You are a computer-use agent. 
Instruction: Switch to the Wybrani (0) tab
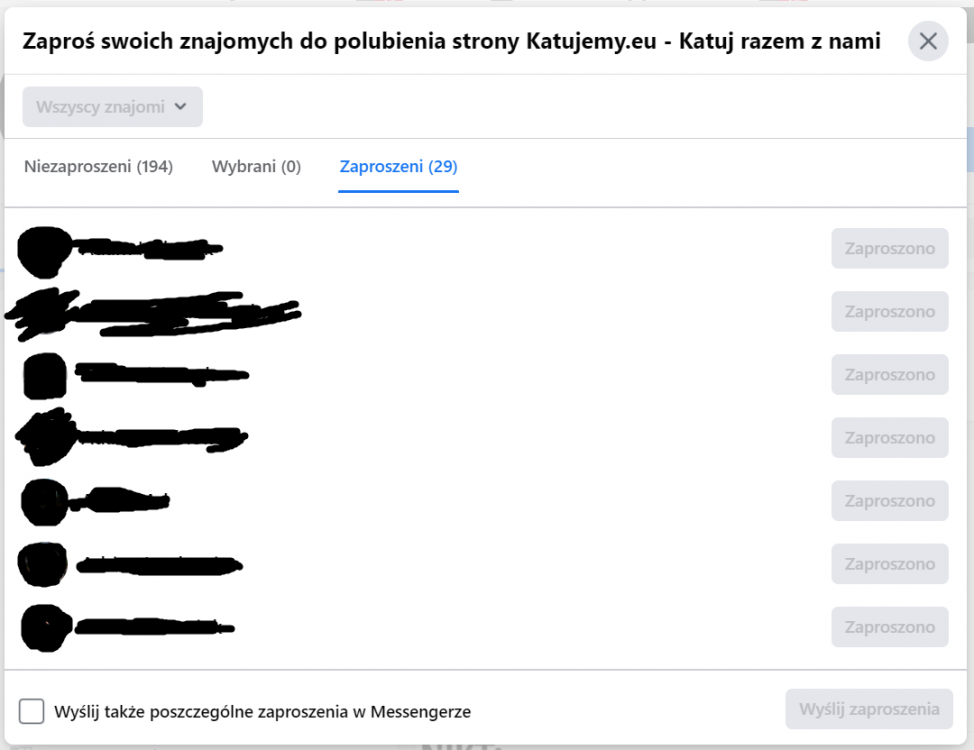[256, 167]
